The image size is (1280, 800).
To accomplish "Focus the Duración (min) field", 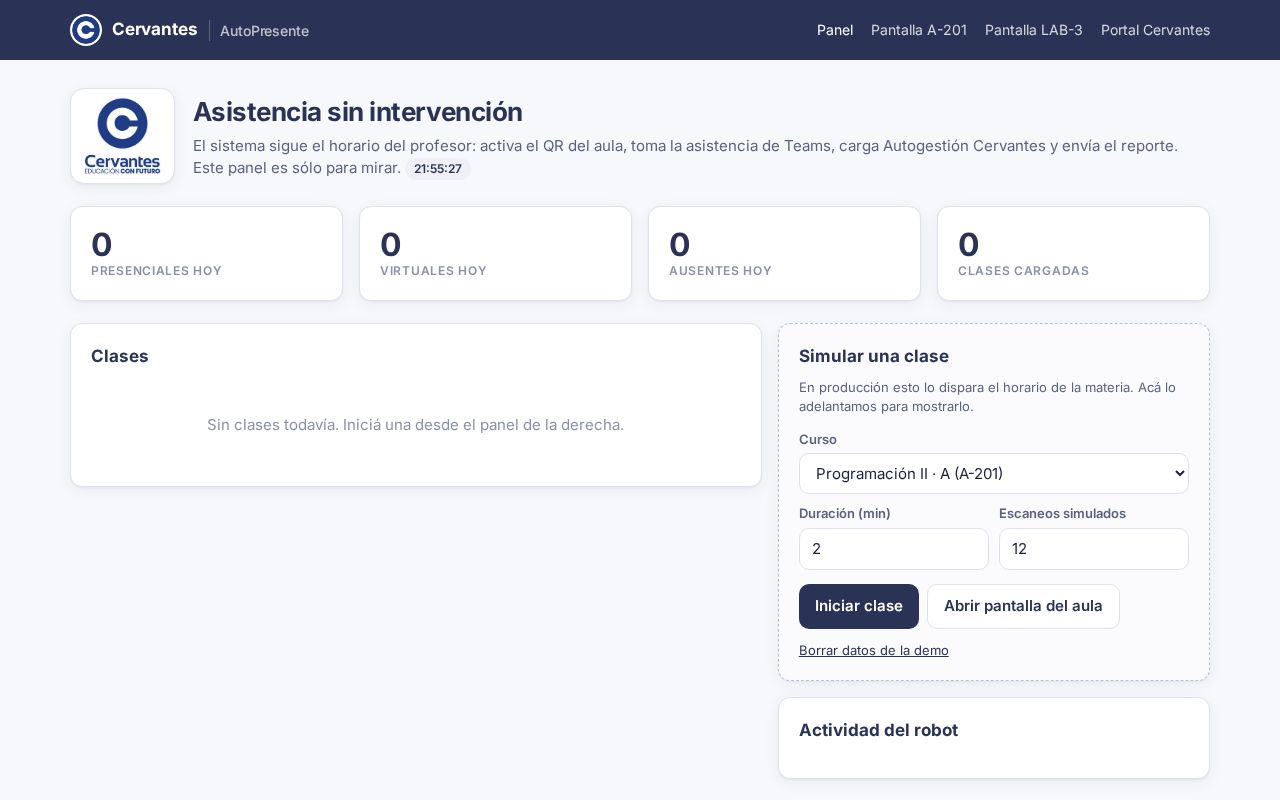I will pyautogui.click(x=894, y=549).
